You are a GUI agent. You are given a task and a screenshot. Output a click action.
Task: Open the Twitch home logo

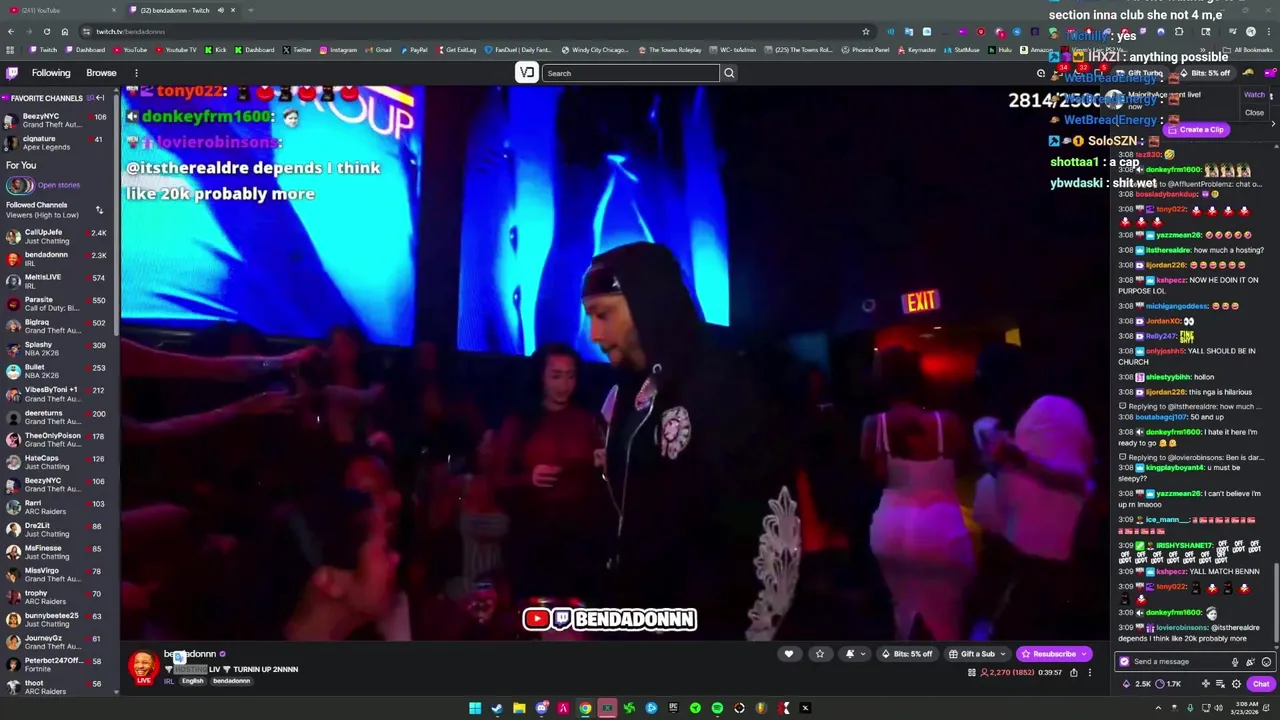12,73
